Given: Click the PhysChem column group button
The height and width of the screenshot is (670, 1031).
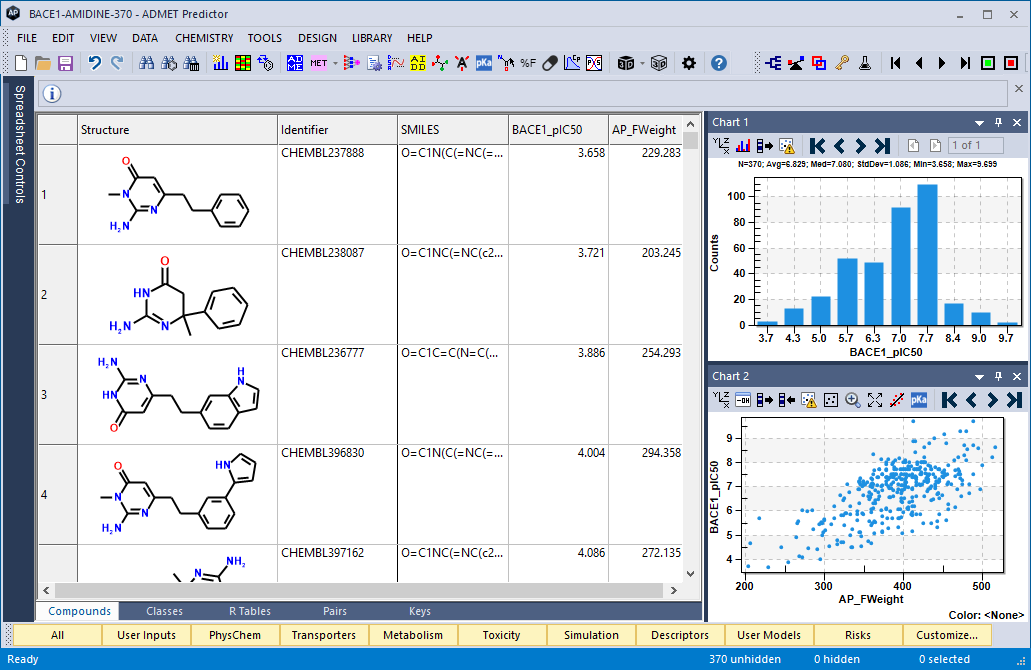Looking at the screenshot, I should [235, 635].
